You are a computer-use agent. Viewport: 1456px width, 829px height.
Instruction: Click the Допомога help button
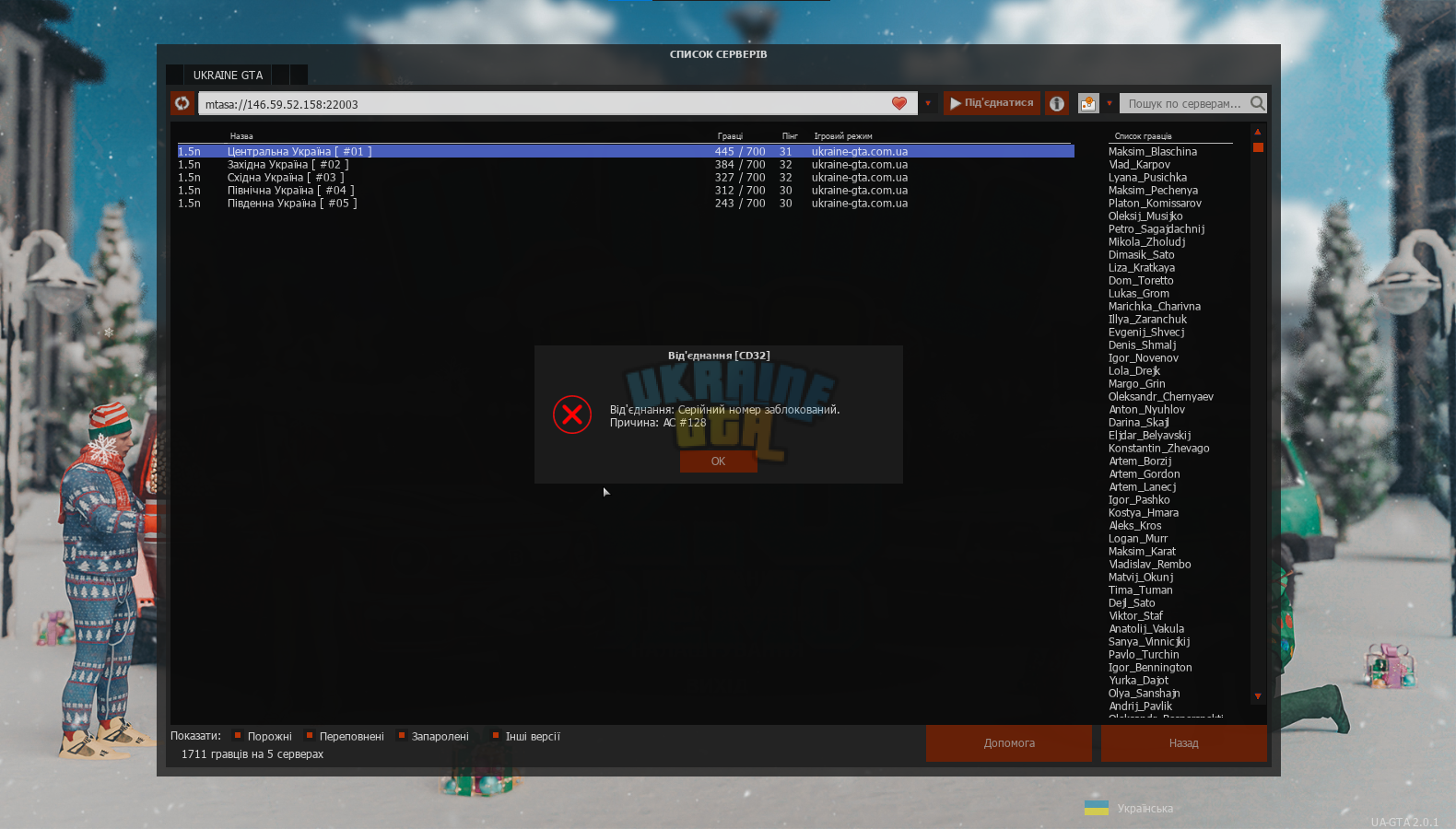point(1009,743)
